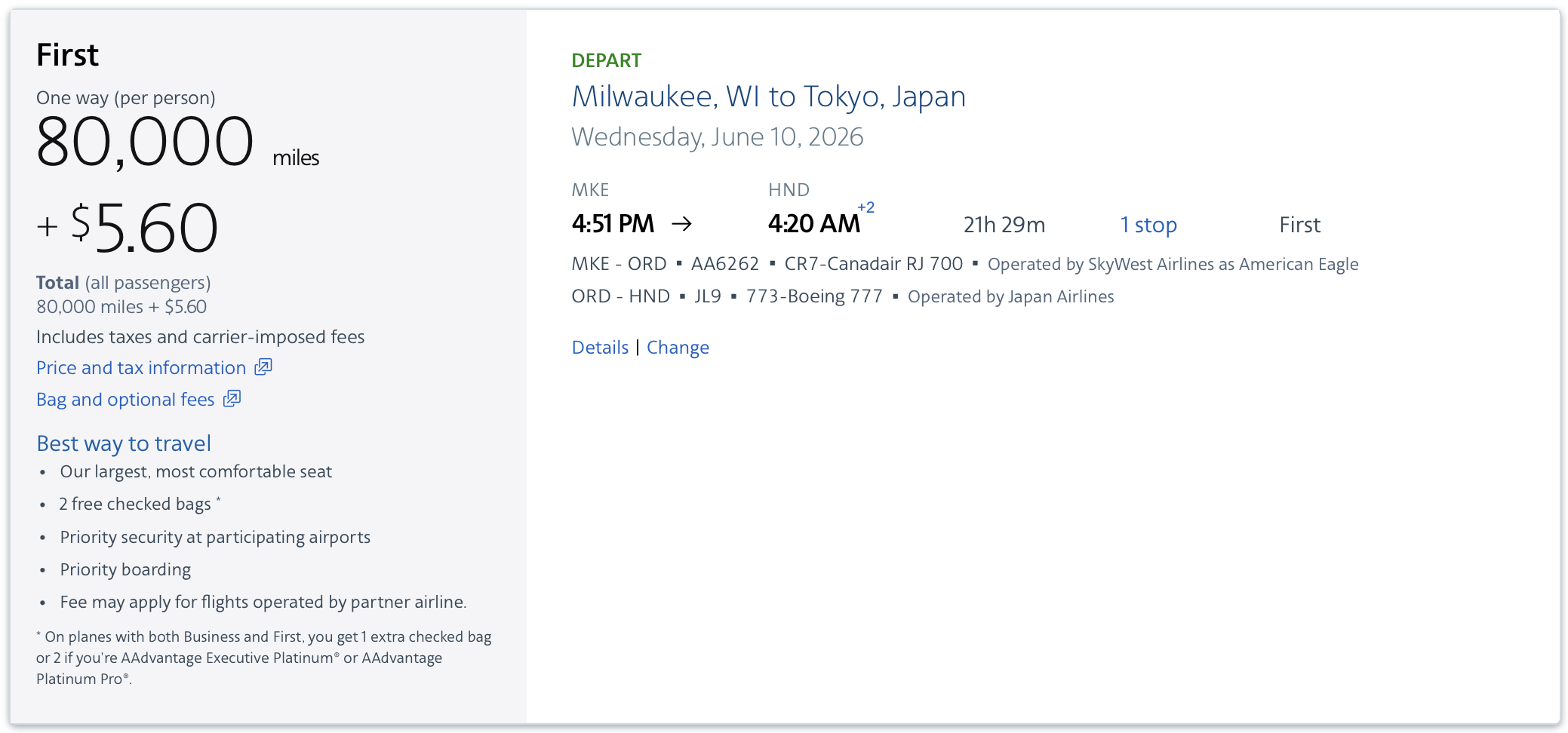1568x733 pixels.
Task: Click the 4:51 PM departure time
Action: coord(613,224)
